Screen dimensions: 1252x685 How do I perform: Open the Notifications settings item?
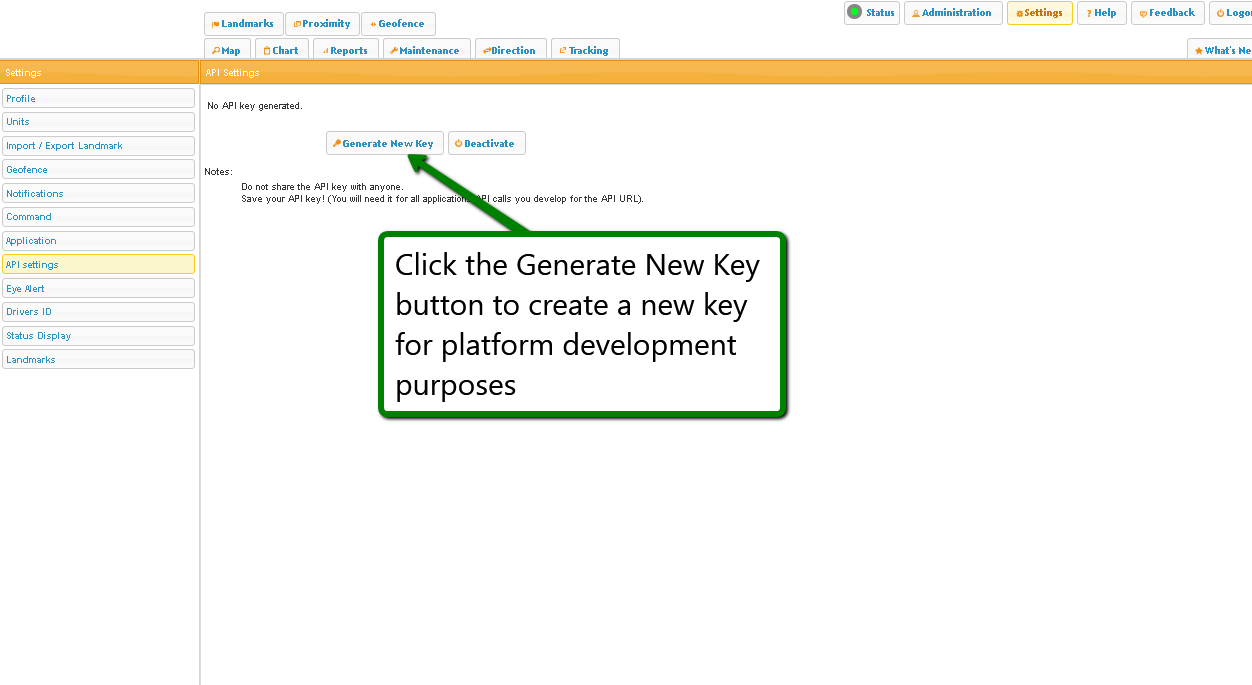[98, 193]
